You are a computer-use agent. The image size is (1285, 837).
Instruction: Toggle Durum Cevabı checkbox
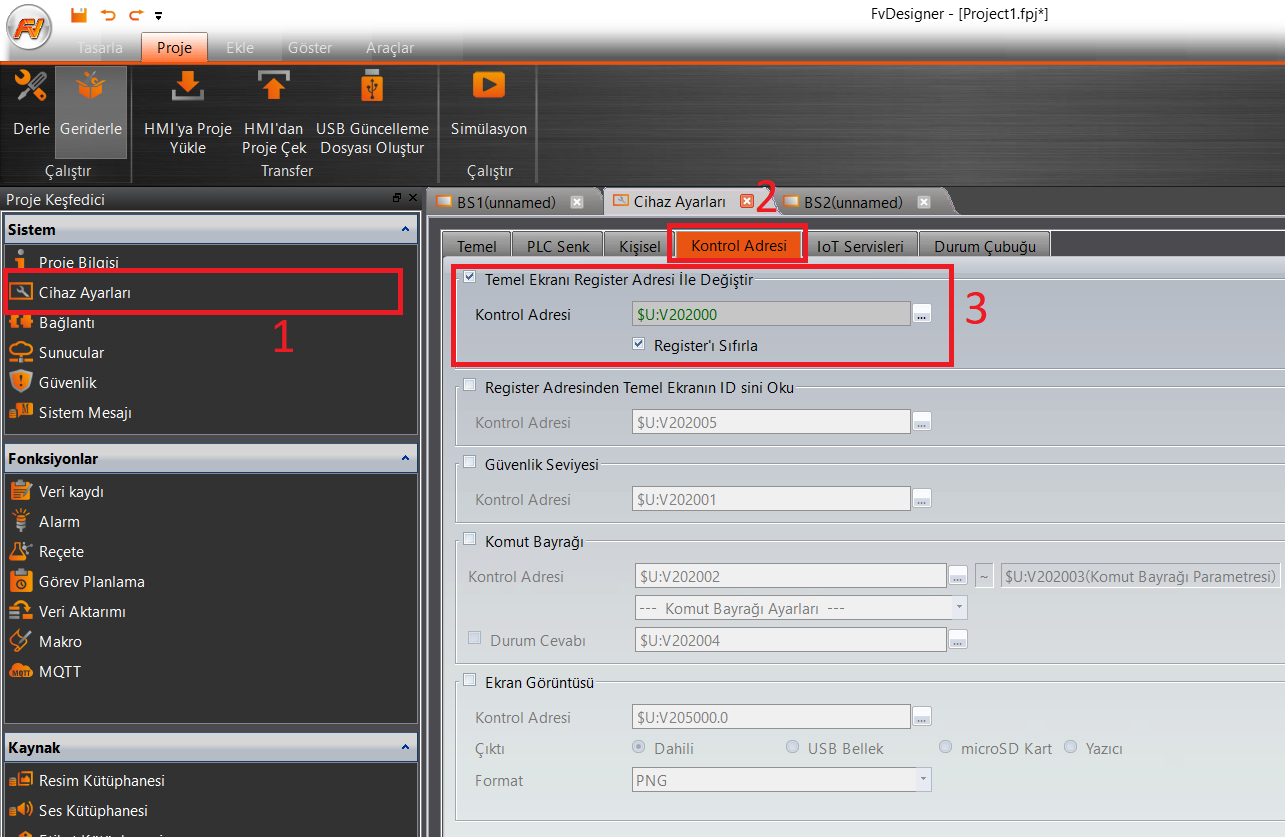pyautogui.click(x=475, y=639)
